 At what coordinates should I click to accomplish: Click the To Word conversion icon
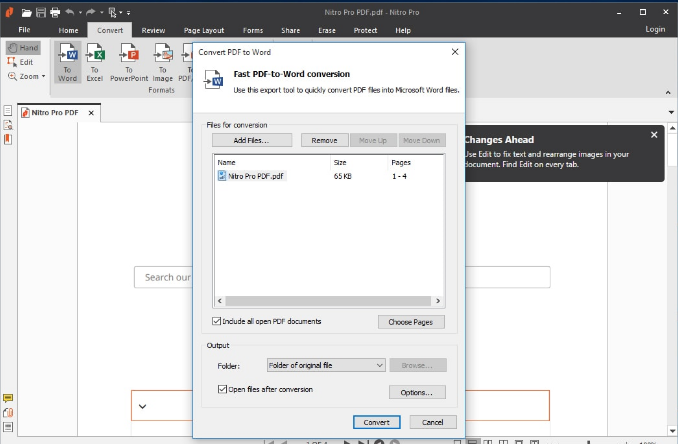point(67,62)
